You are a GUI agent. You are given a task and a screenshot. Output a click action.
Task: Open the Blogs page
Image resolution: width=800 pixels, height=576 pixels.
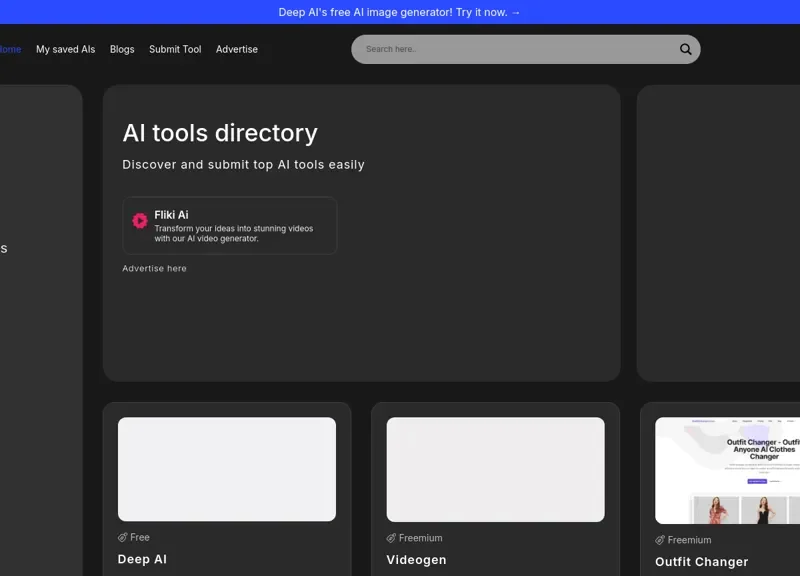[x=122, y=49]
